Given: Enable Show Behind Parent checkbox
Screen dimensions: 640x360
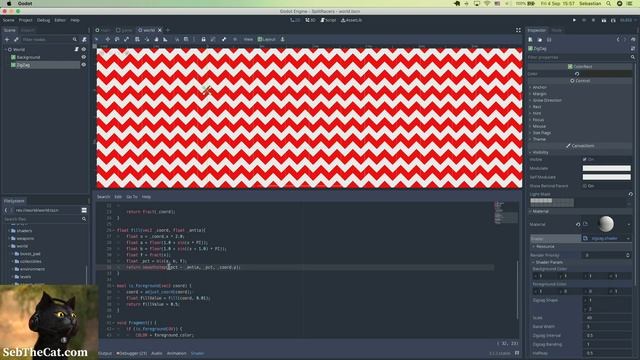Looking at the screenshot, I should pyautogui.click(x=584, y=186).
